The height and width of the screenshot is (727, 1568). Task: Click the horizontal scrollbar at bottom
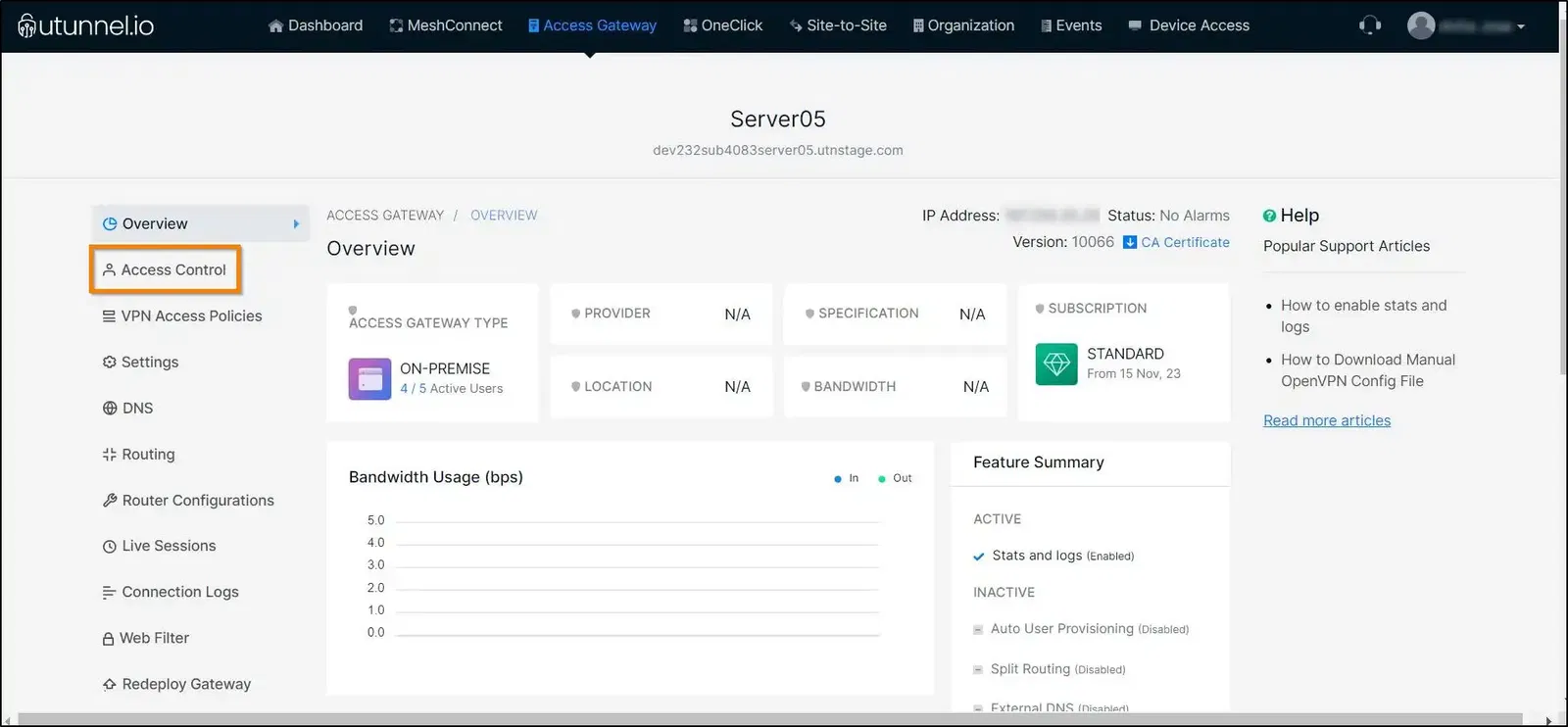click(769, 720)
